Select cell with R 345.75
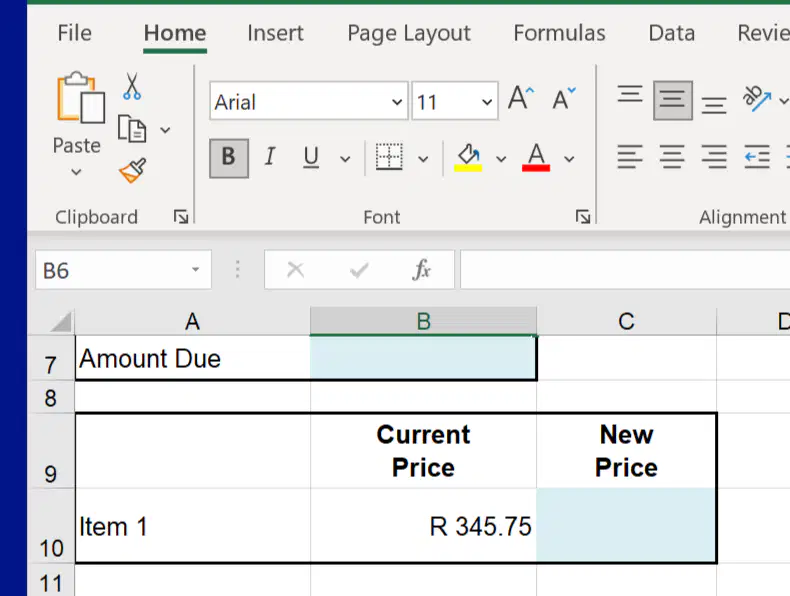Viewport: 790px width, 596px height. click(423, 525)
